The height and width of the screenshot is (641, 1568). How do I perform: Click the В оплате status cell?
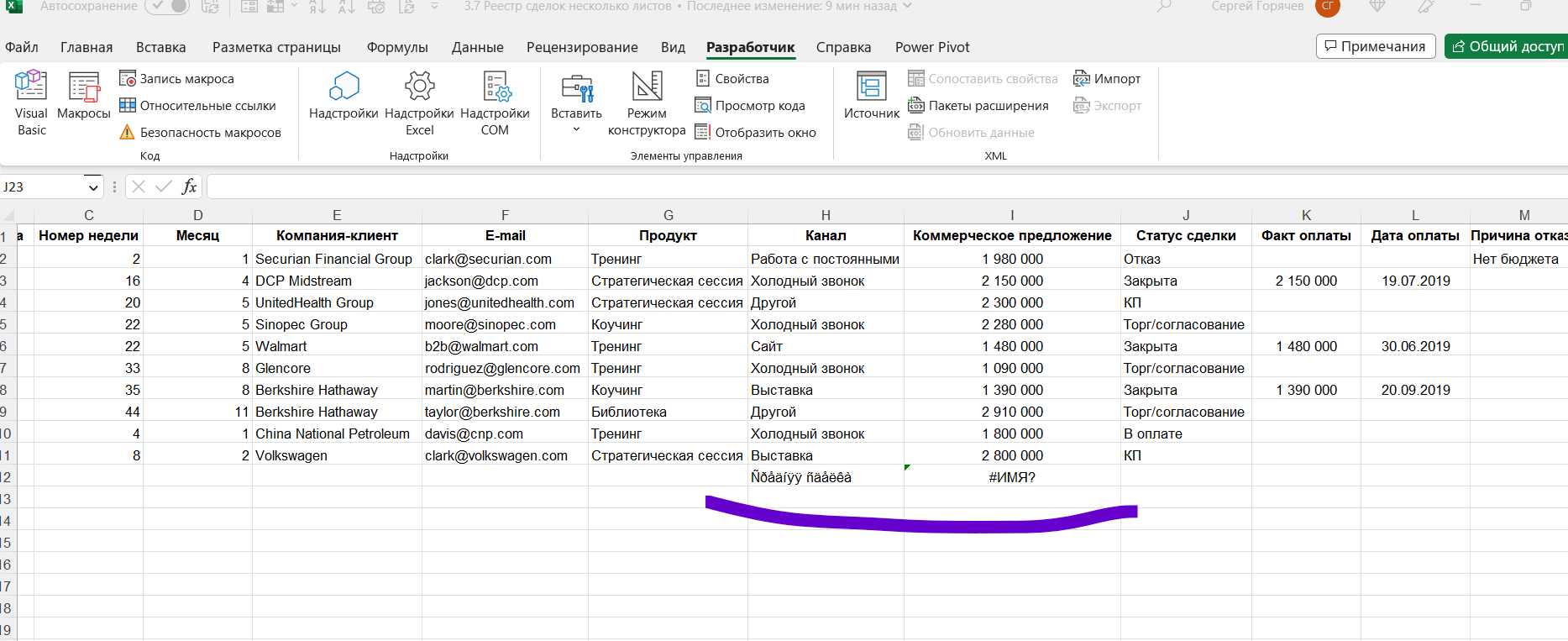click(1186, 433)
